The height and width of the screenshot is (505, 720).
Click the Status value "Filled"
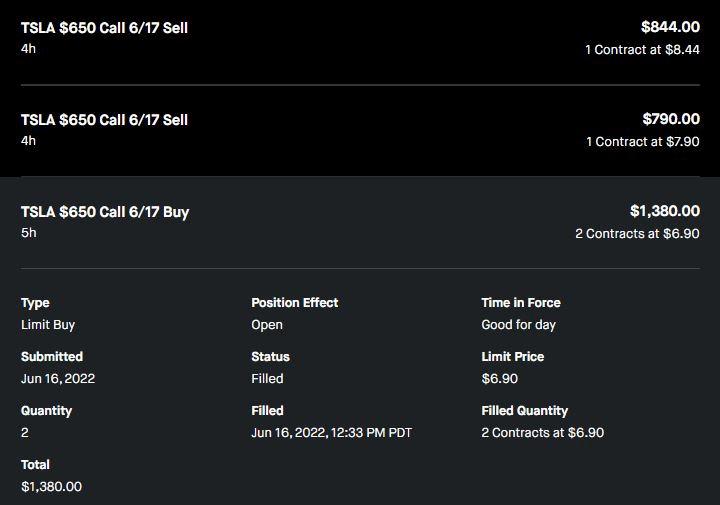[x=267, y=379]
